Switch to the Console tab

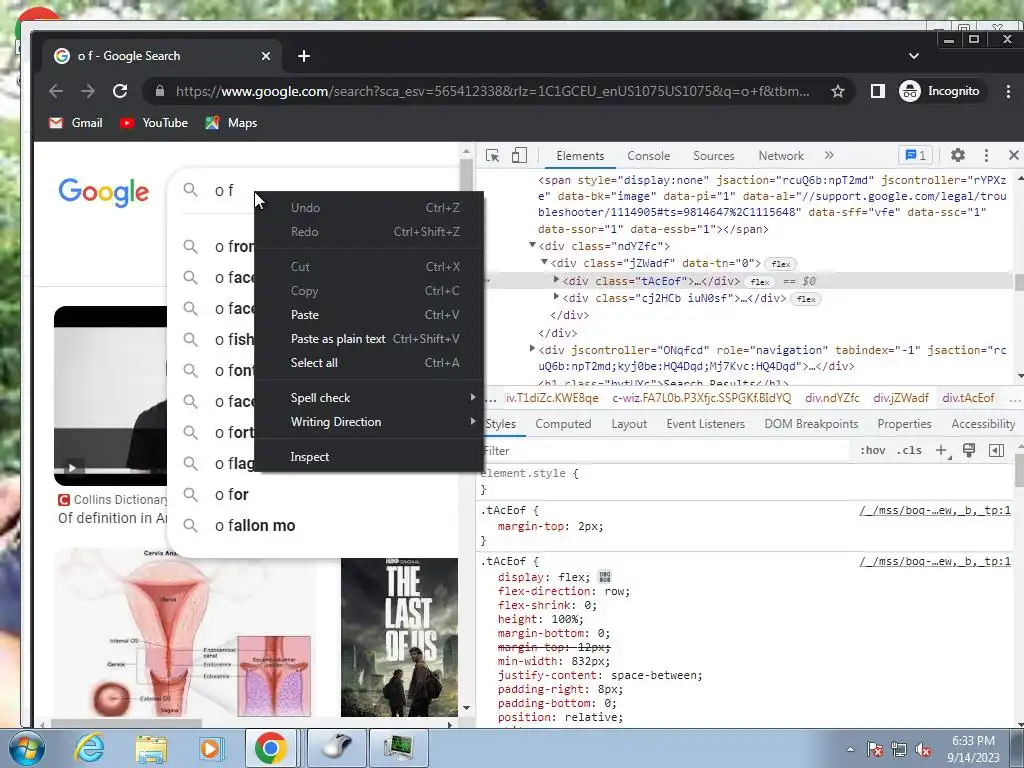coord(648,155)
